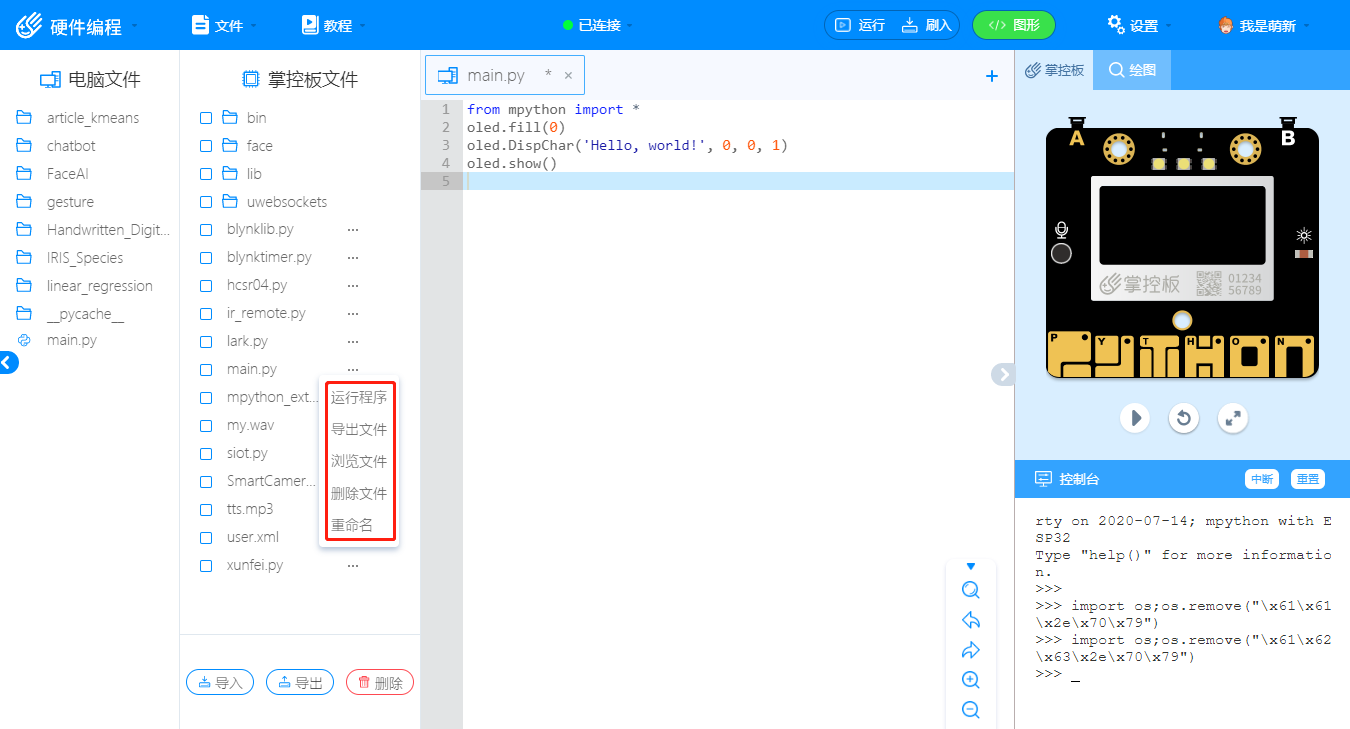Undo the last edit in the editor

tap(970, 620)
